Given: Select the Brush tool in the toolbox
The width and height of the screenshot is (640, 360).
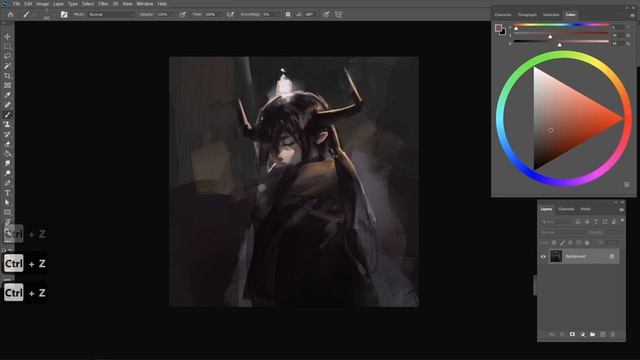Looking at the screenshot, I should coord(7,115).
